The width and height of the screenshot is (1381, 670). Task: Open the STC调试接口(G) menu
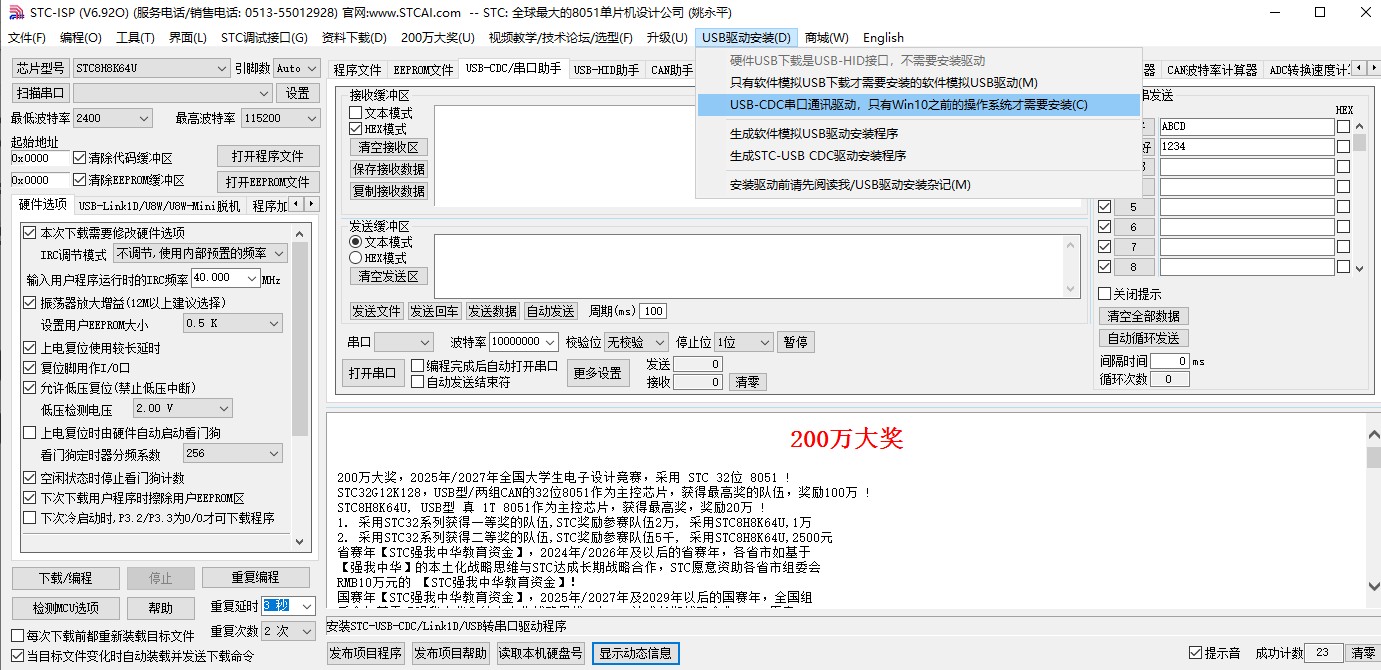point(264,38)
